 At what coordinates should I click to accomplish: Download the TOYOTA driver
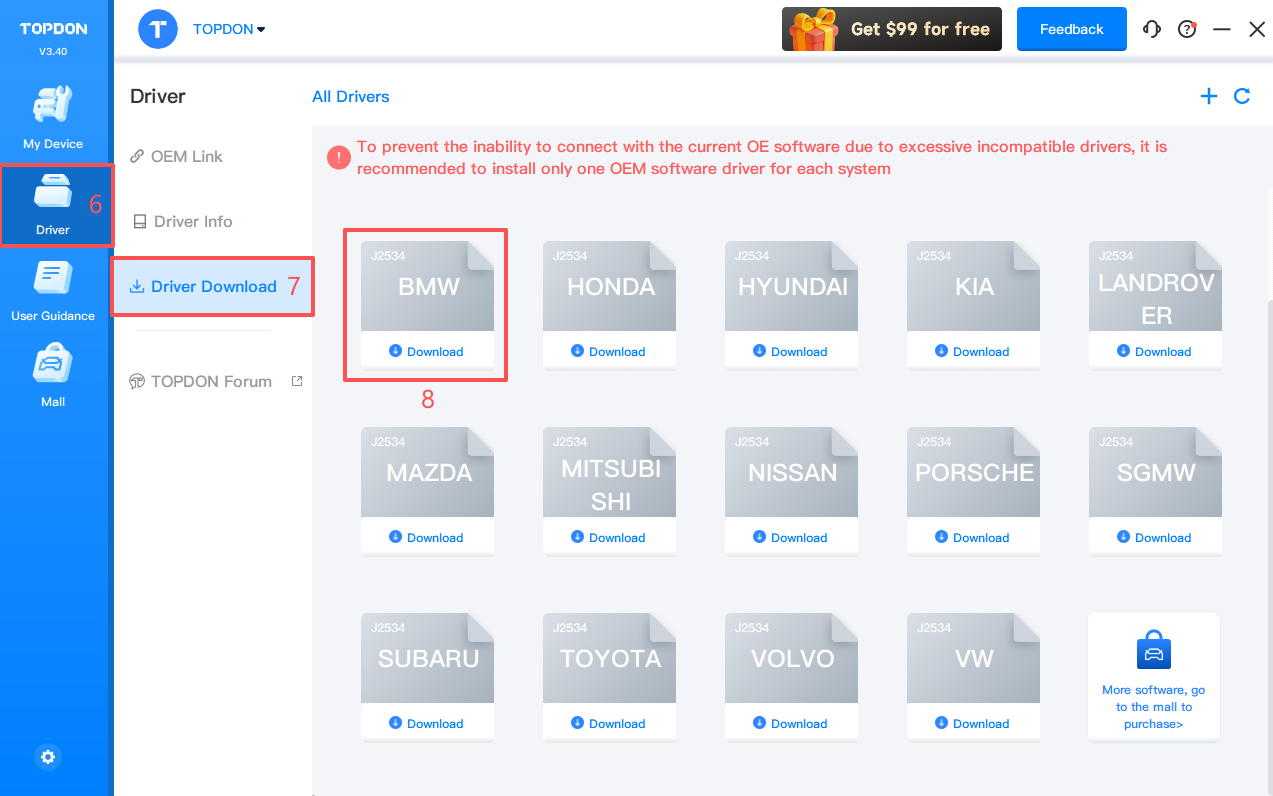[x=609, y=723]
